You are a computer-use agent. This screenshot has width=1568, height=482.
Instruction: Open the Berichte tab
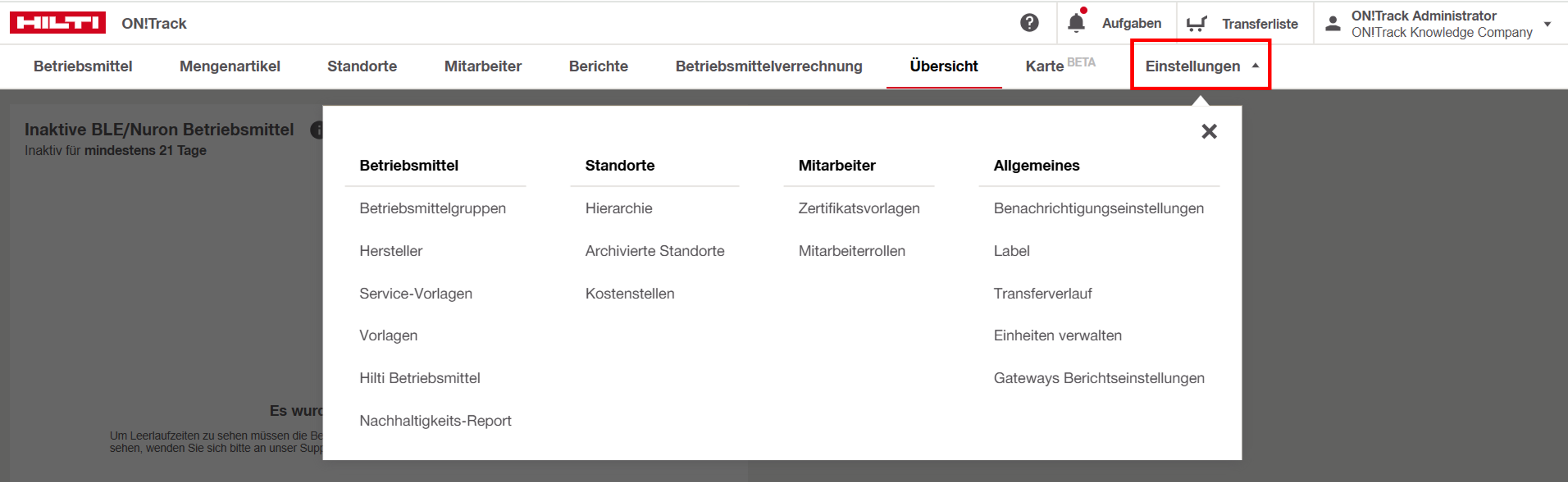click(x=598, y=66)
